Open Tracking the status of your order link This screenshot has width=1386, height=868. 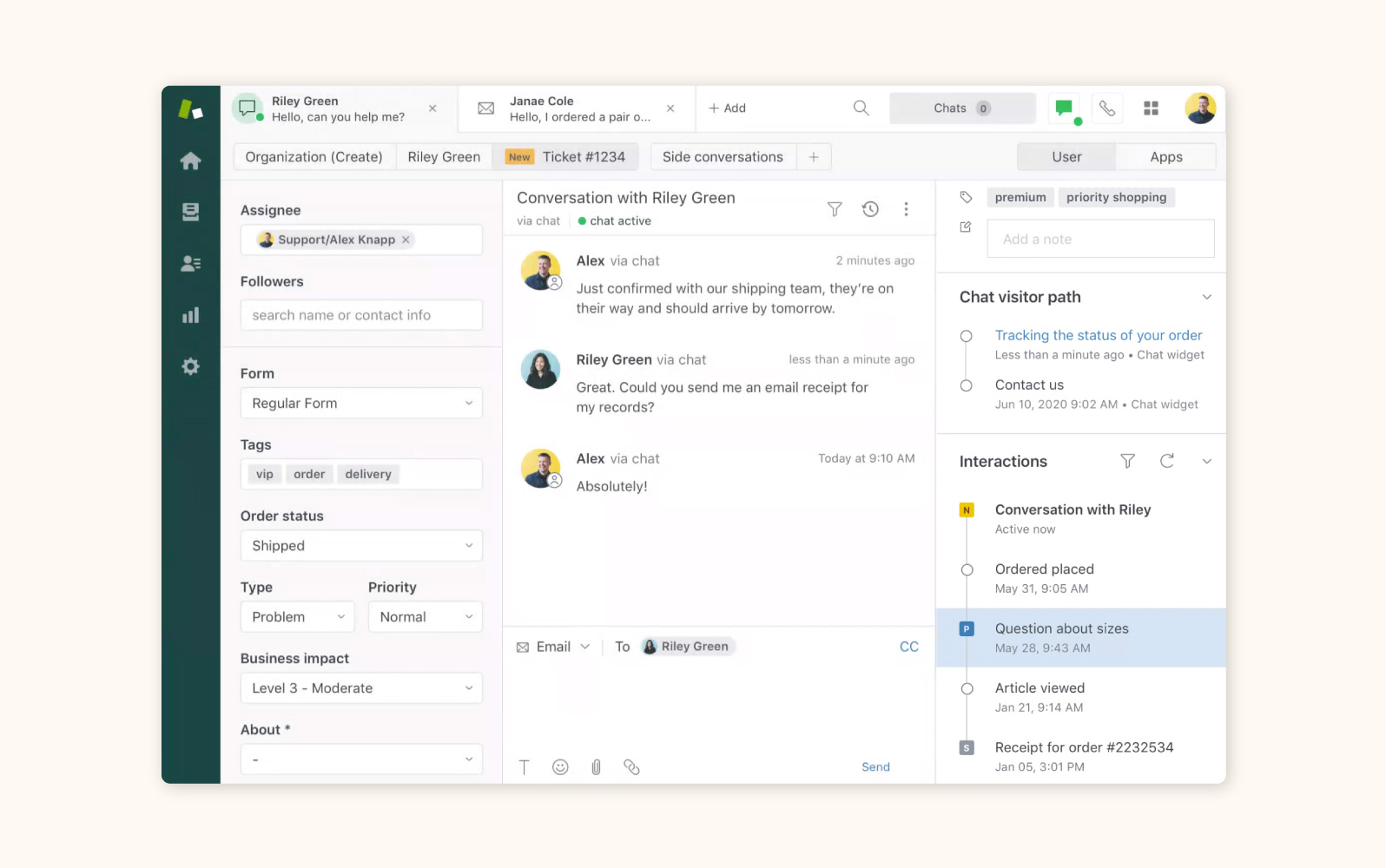point(1099,335)
